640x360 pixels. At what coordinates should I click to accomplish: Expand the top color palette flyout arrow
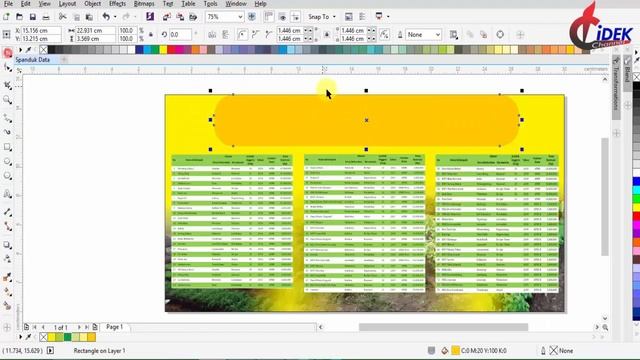pyautogui.click(x=20, y=50)
